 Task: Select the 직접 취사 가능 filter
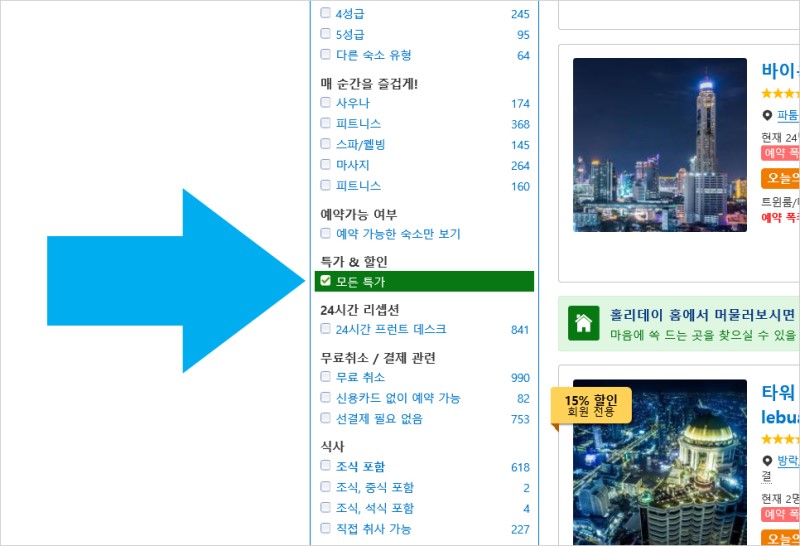(x=373, y=529)
